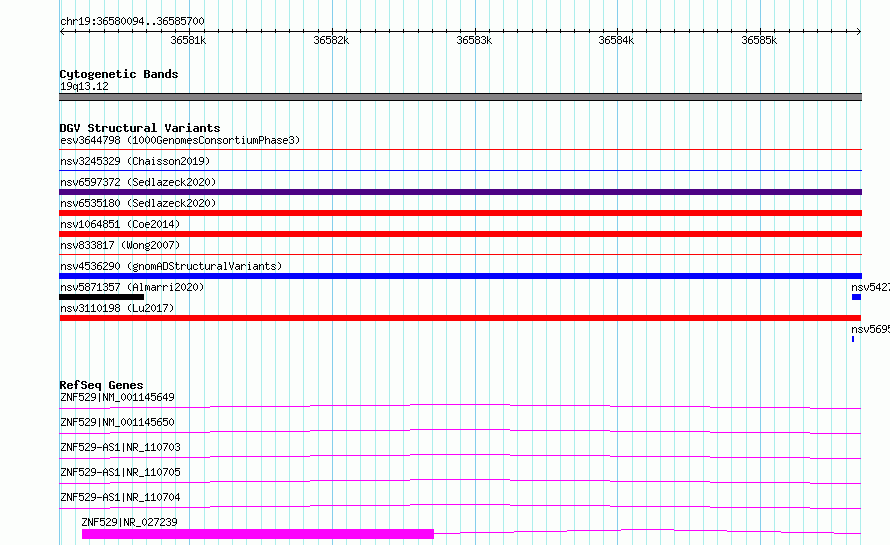Open variant esv3644798 (1000GenomesConsortiumPhase3)

pos(180,140)
